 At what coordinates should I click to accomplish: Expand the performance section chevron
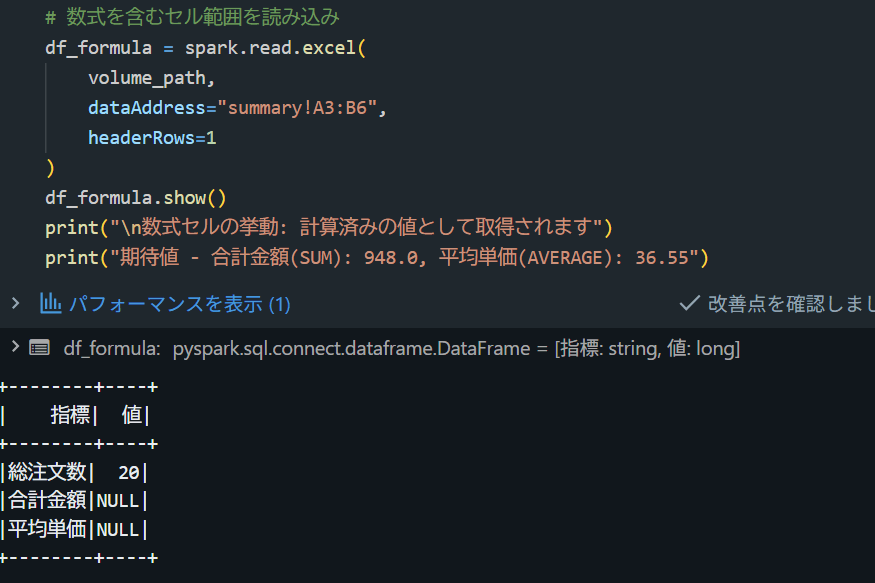[x=16, y=303]
